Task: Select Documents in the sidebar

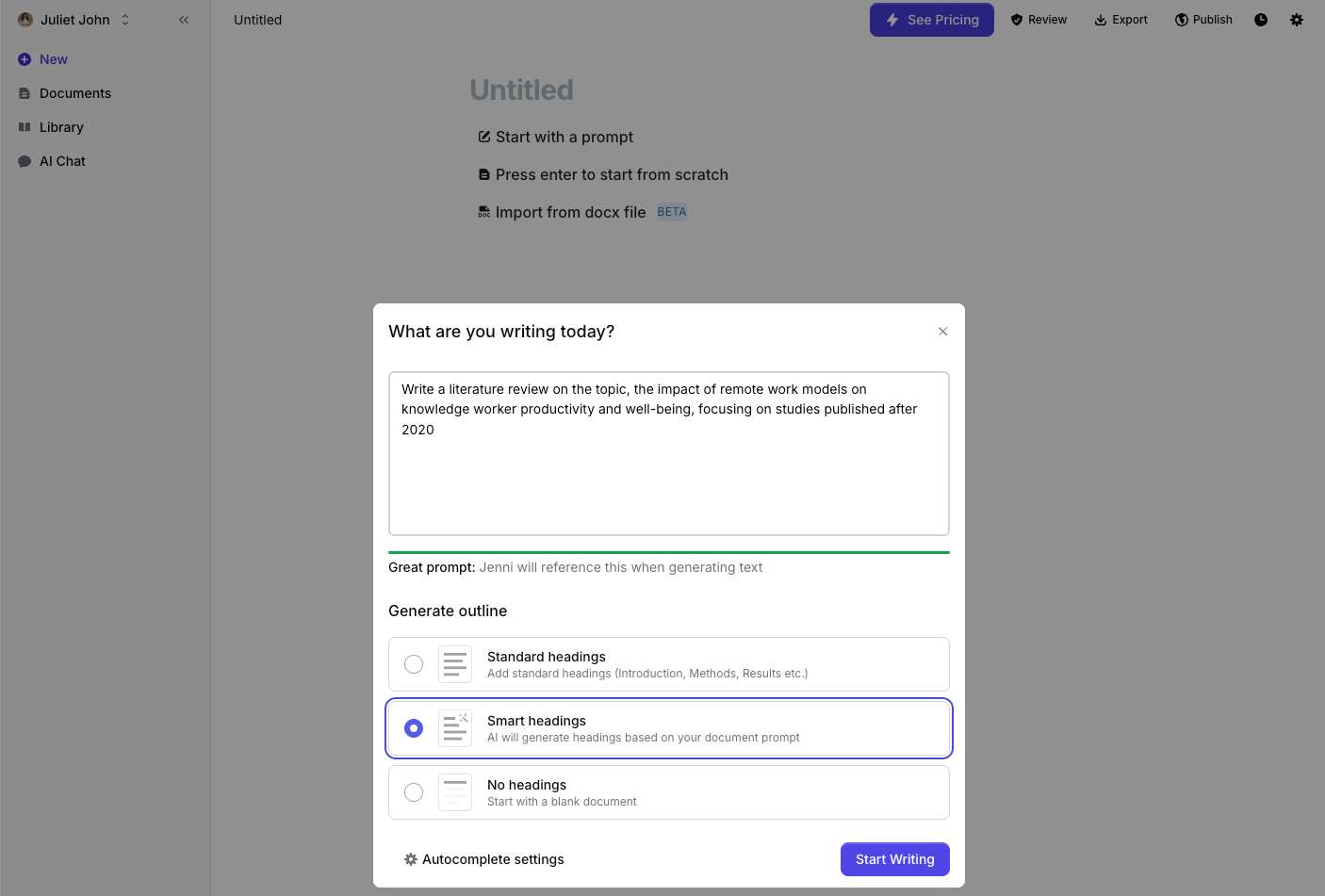Action: [x=74, y=92]
